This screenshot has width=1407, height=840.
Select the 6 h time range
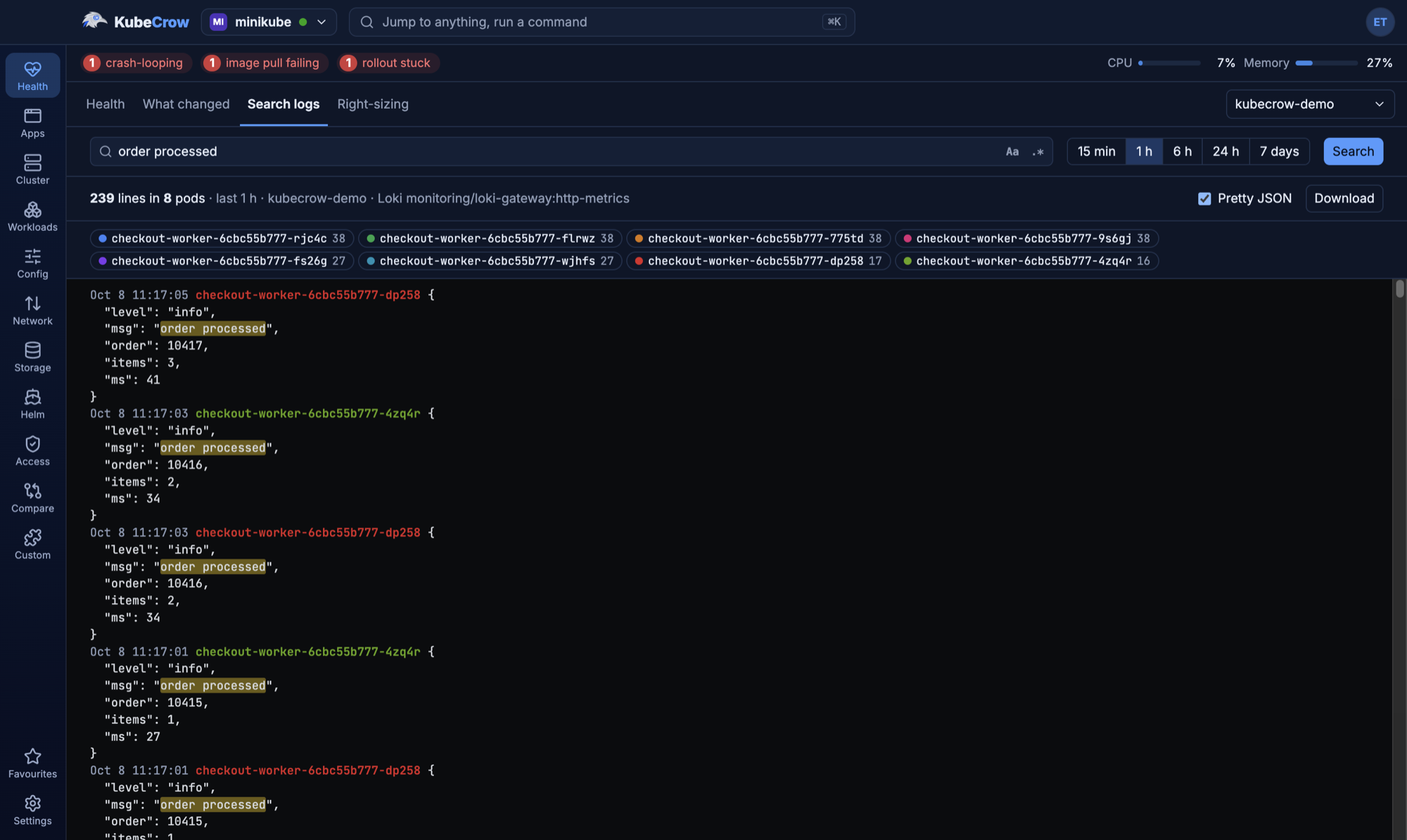pos(1182,151)
